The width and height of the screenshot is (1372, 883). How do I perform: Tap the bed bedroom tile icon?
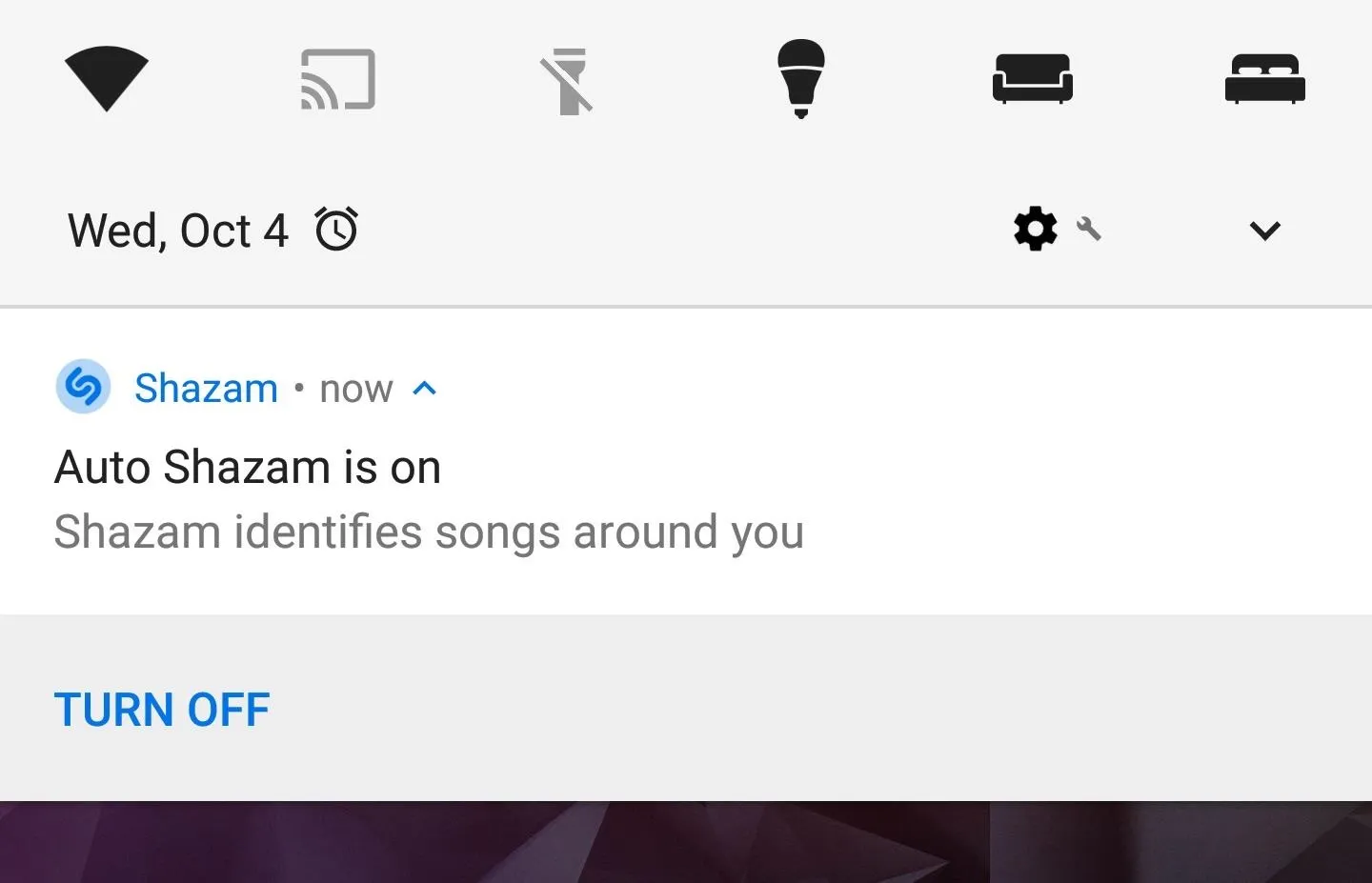click(1265, 79)
